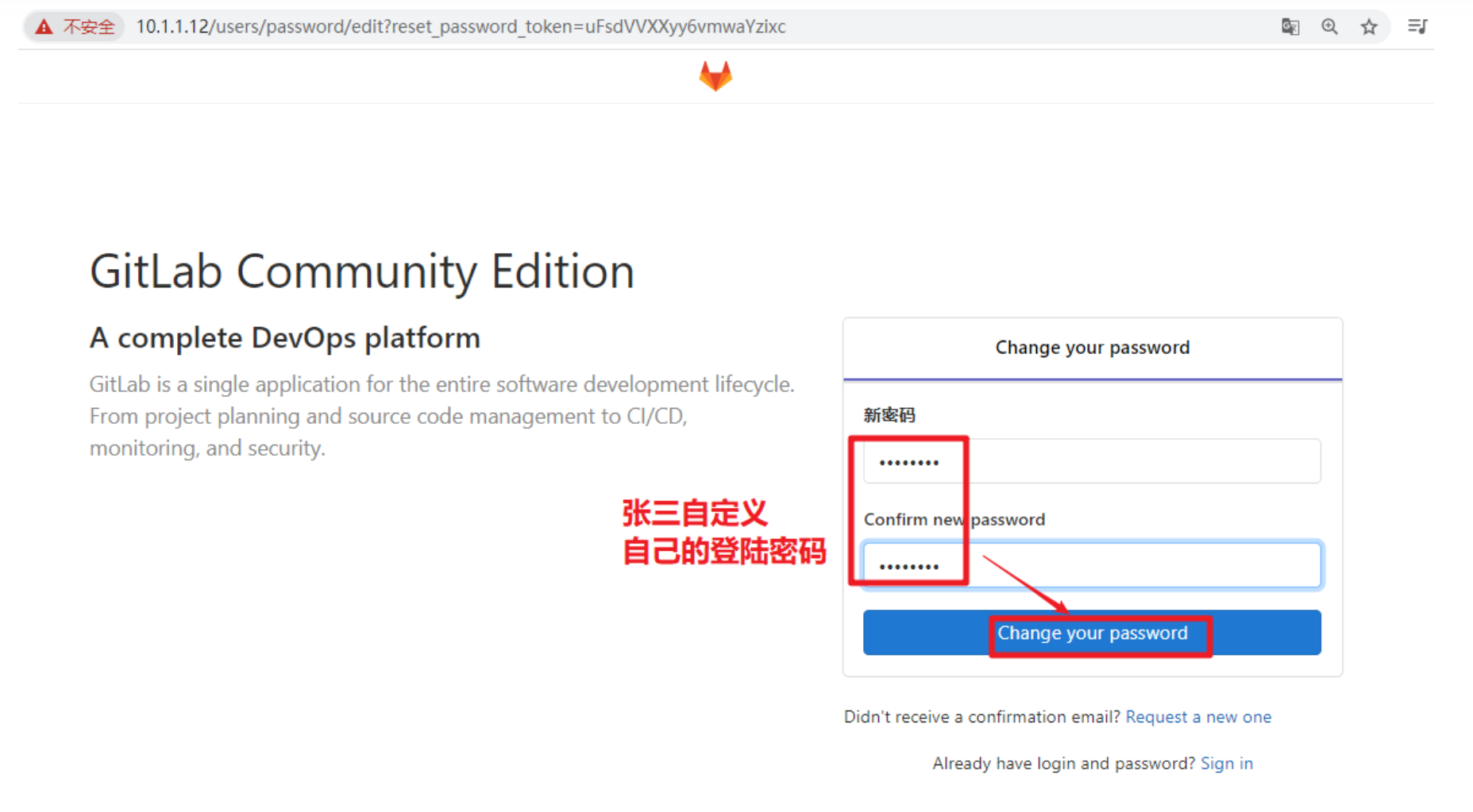Click the GitLab description paragraph text

(x=442, y=416)
